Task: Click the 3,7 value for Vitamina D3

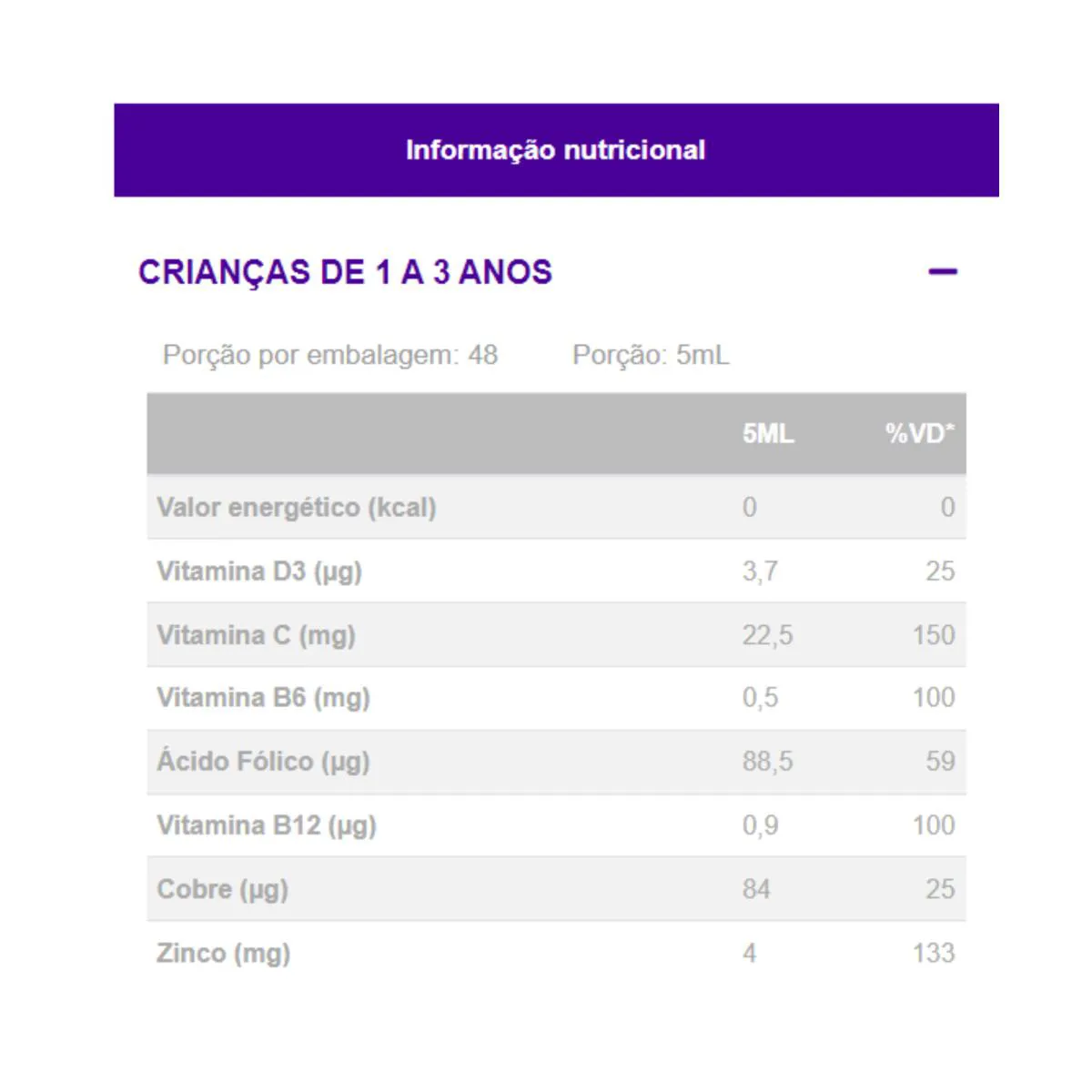Action: pos(760,571)
